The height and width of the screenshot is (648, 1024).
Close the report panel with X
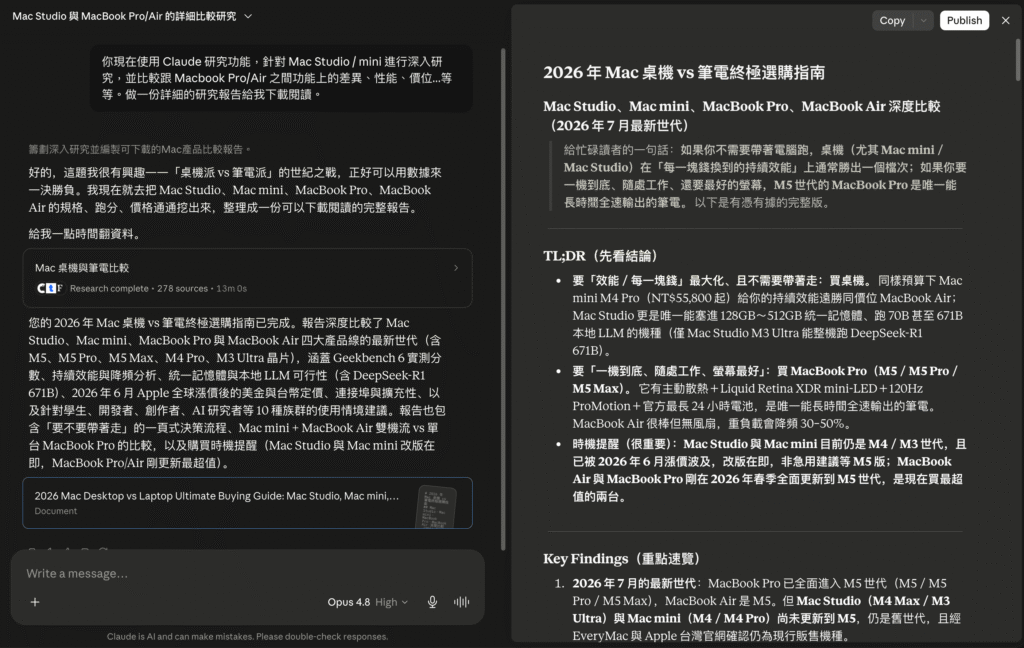[x=1006, y=20]
